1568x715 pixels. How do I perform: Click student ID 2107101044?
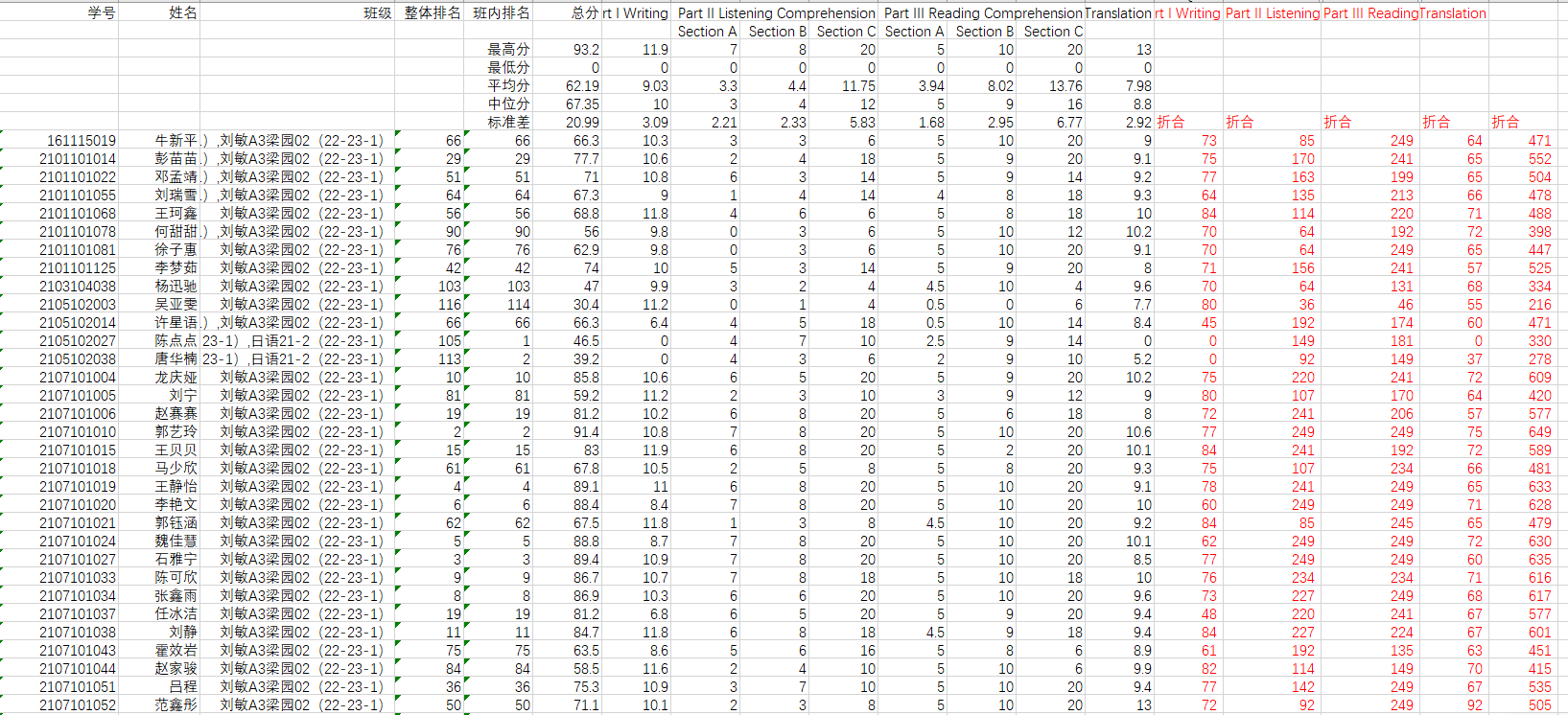coord(78,669)
